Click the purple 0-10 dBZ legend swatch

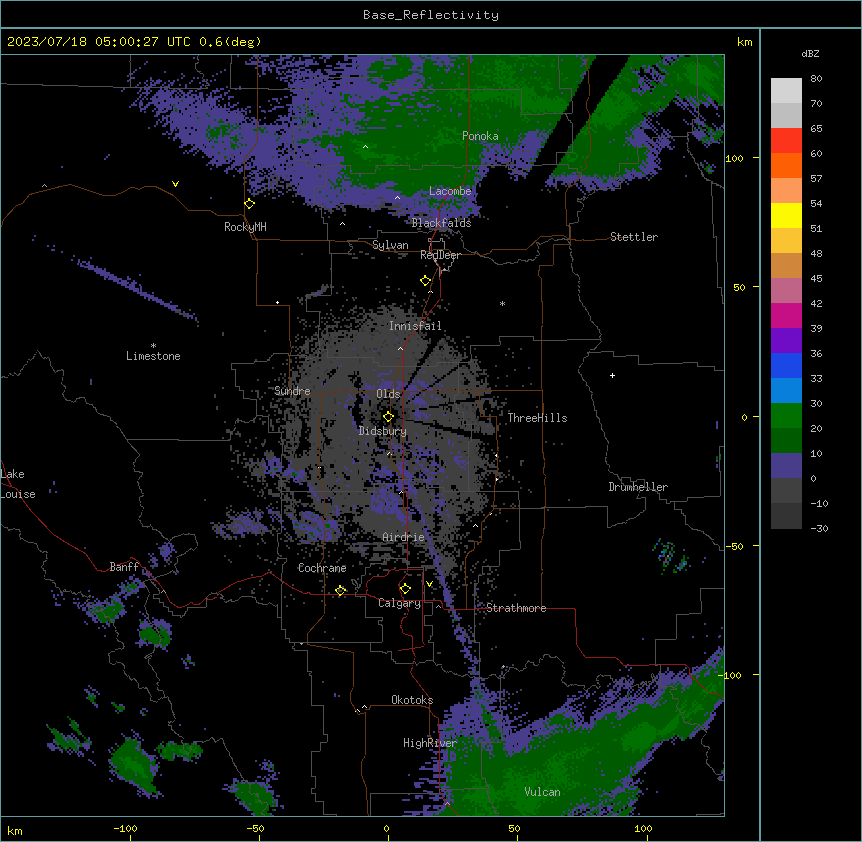pyautogui.click(x=786, y=466)
